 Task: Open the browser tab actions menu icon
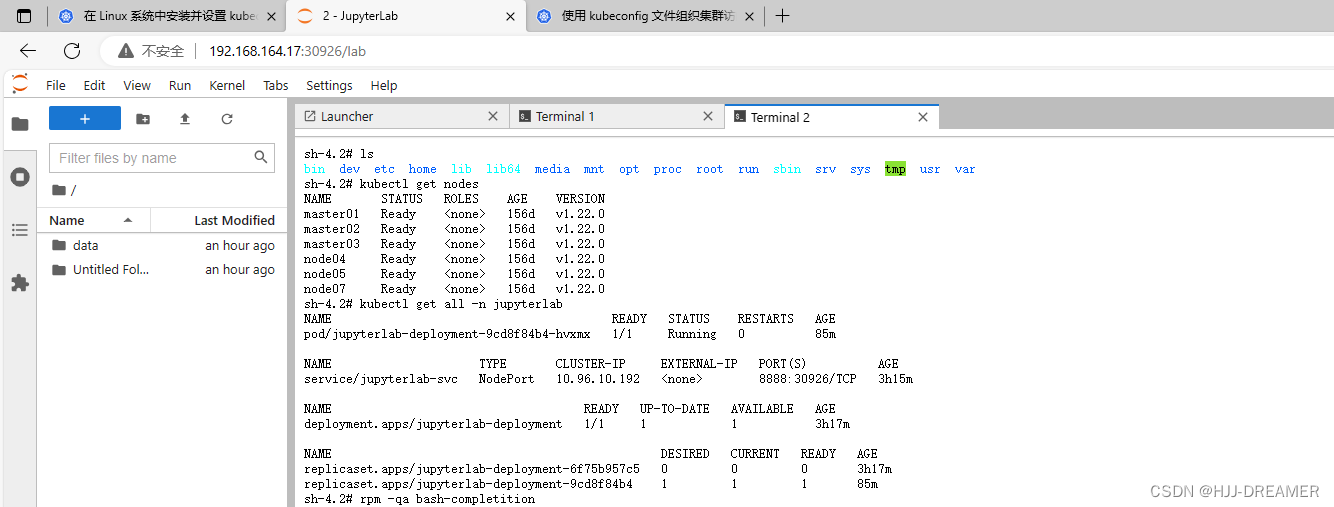(24, 16)
